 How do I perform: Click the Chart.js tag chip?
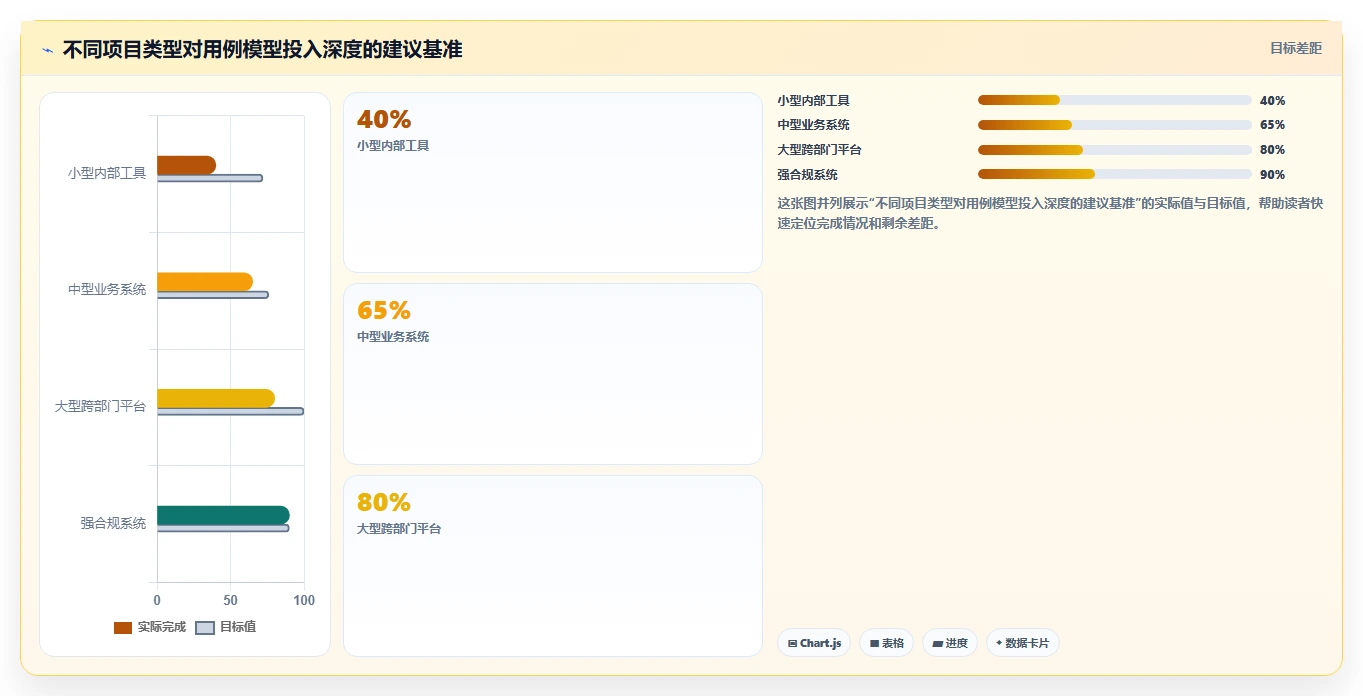[814, 643]
